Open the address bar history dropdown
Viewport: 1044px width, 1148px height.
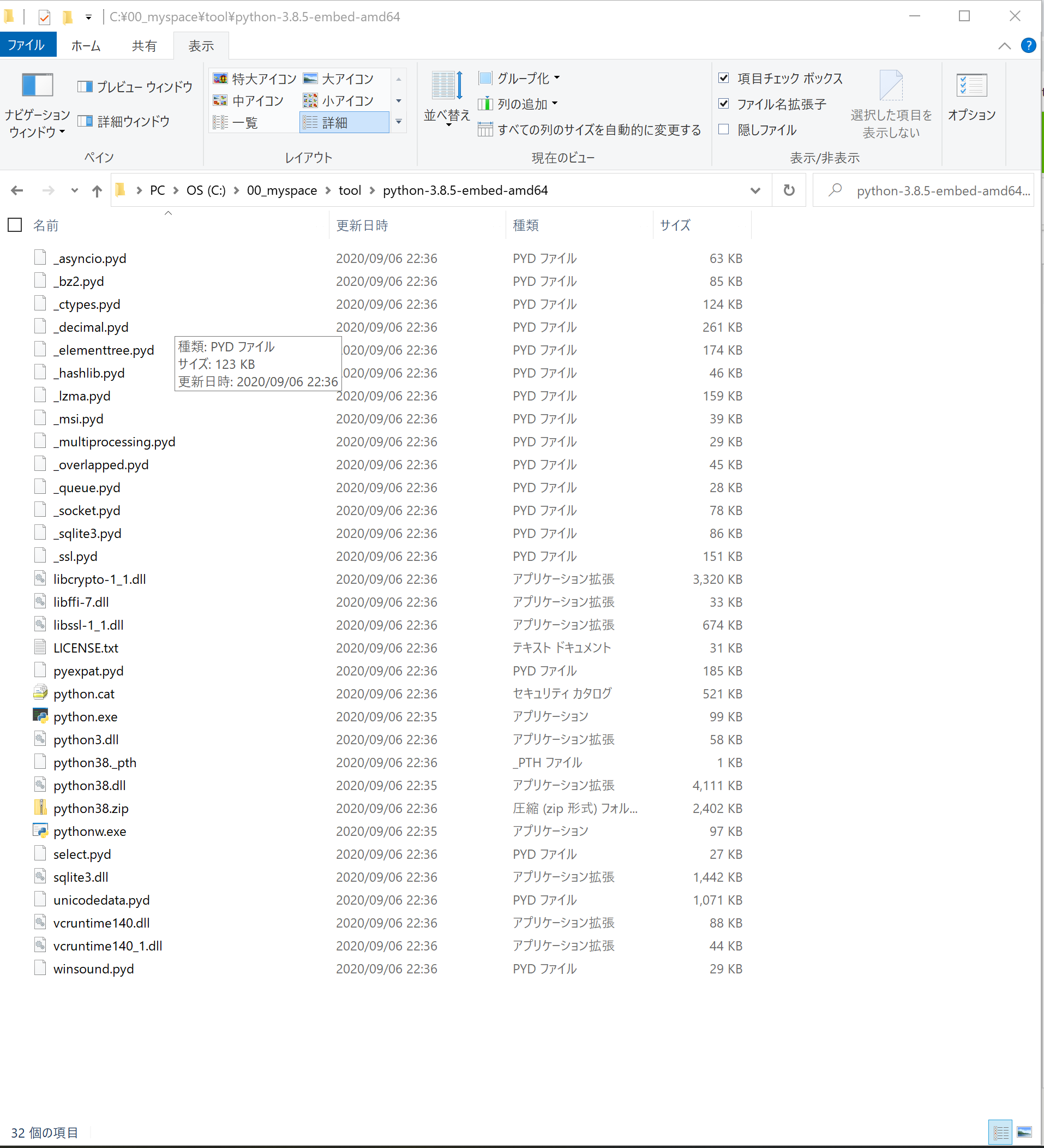click(x=755, y=190)
